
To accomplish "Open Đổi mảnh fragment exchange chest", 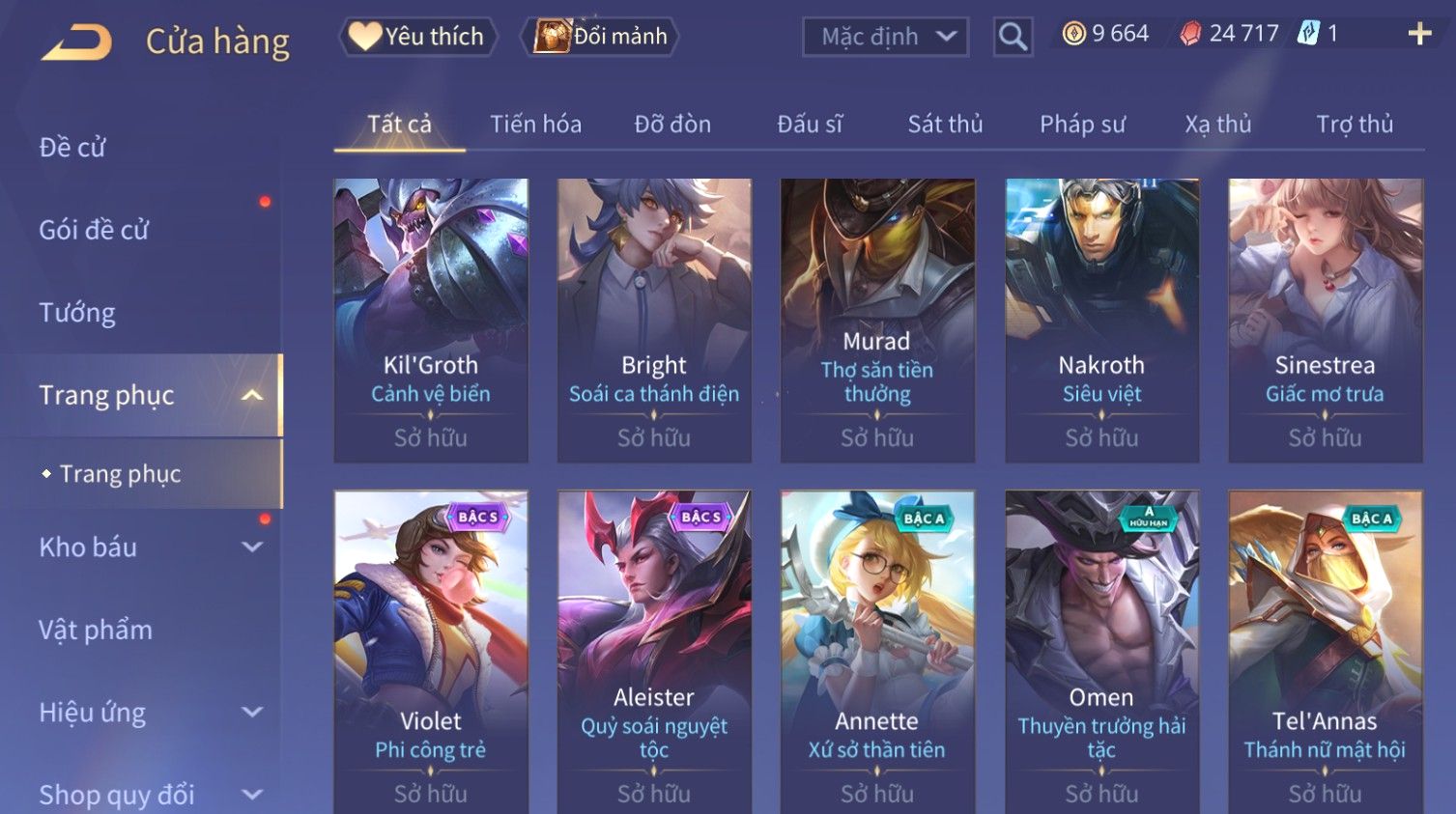I will (601, 37).
